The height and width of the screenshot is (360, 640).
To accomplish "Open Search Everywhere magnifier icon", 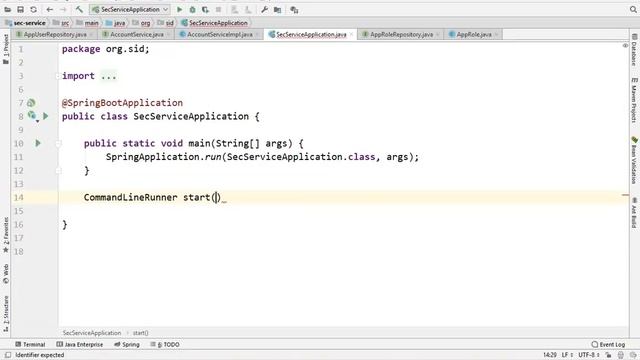I will pos(633,9).
